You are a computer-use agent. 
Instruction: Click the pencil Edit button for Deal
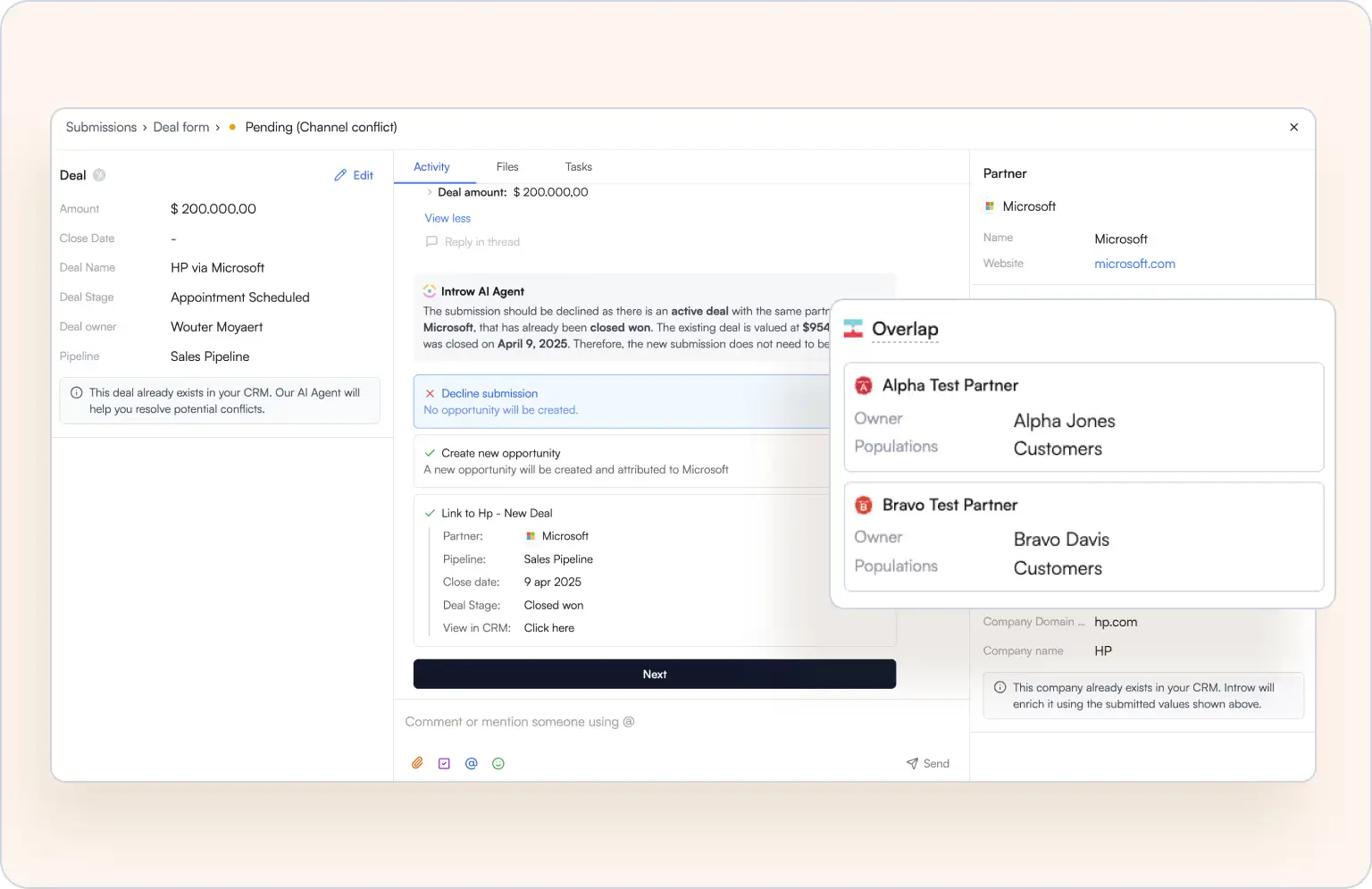[354, 175]
